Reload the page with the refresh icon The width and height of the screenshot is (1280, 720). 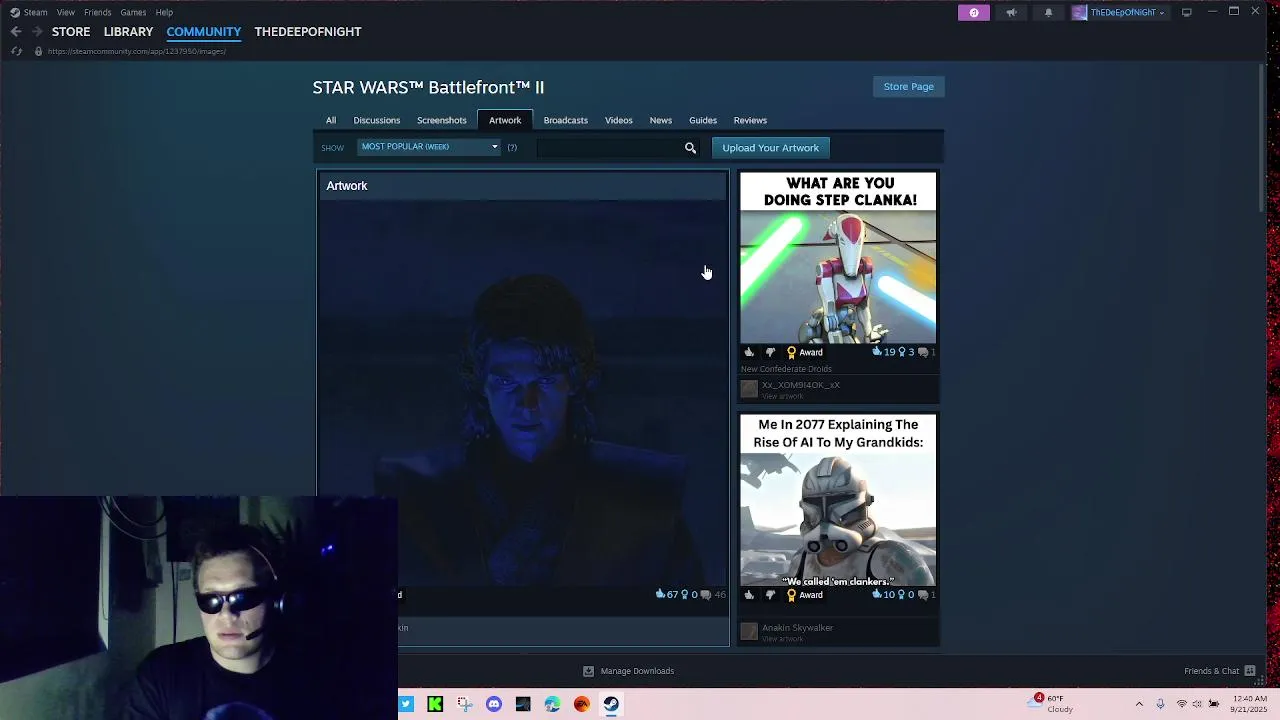(x=16, y=51)
